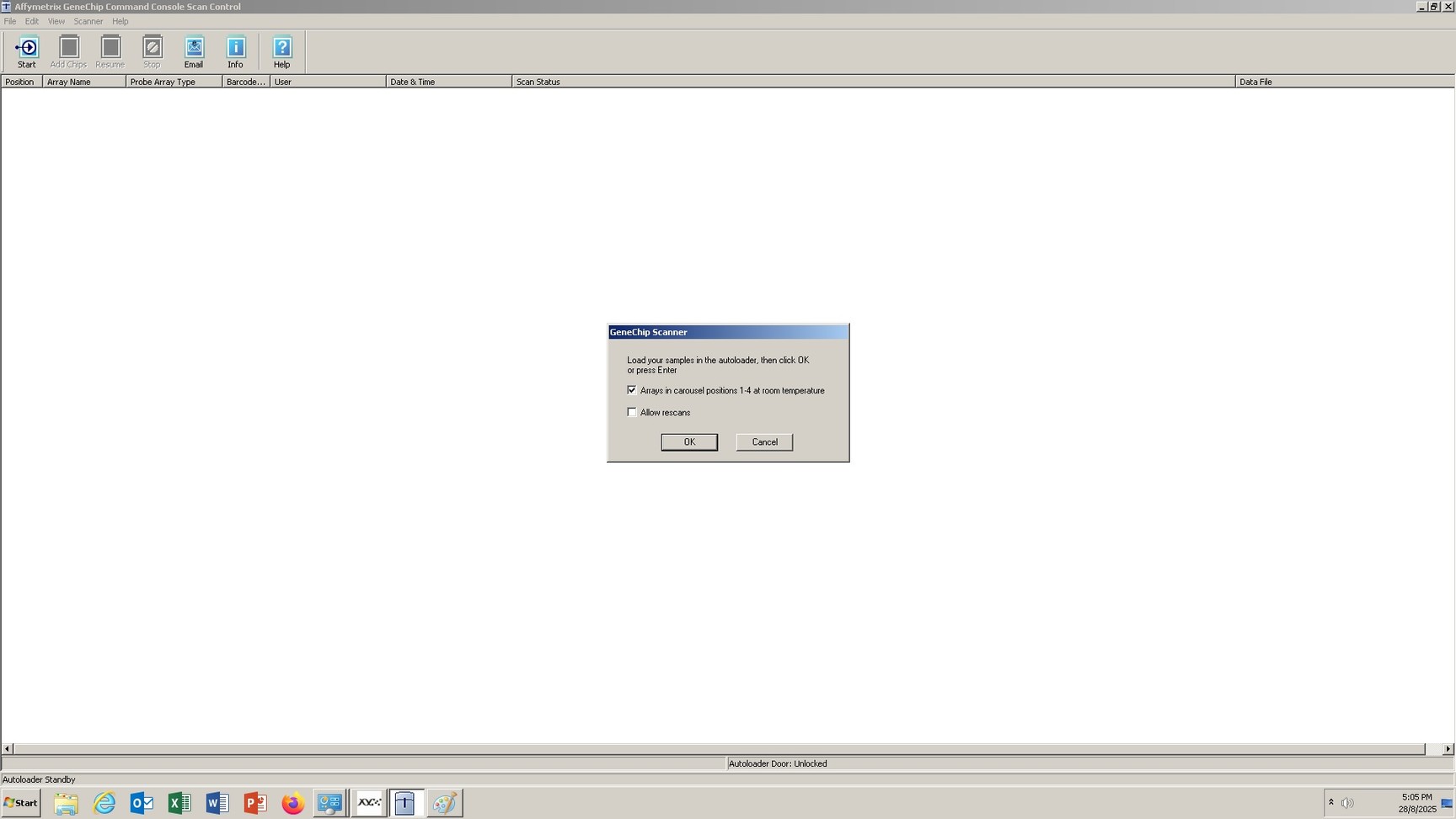Open Paint from the taskbar

[x=444, y=803]
